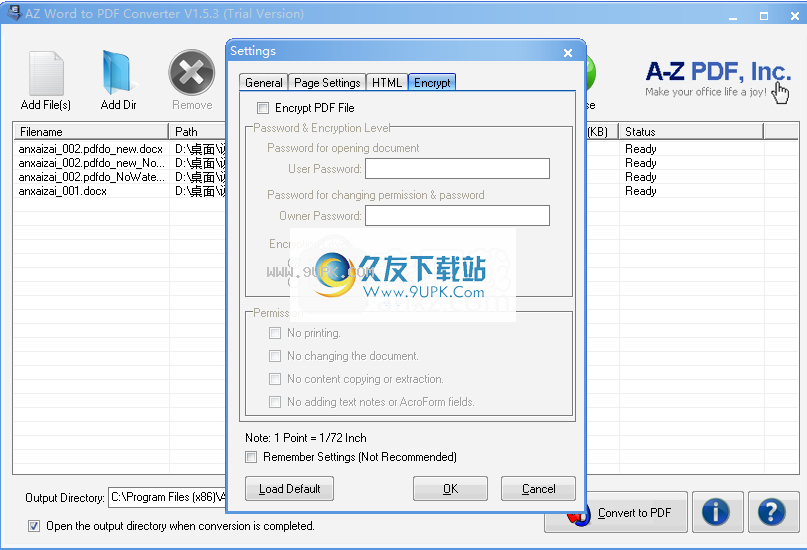Click the User Password input field
The image size is (807, 550).
[457, 169]
